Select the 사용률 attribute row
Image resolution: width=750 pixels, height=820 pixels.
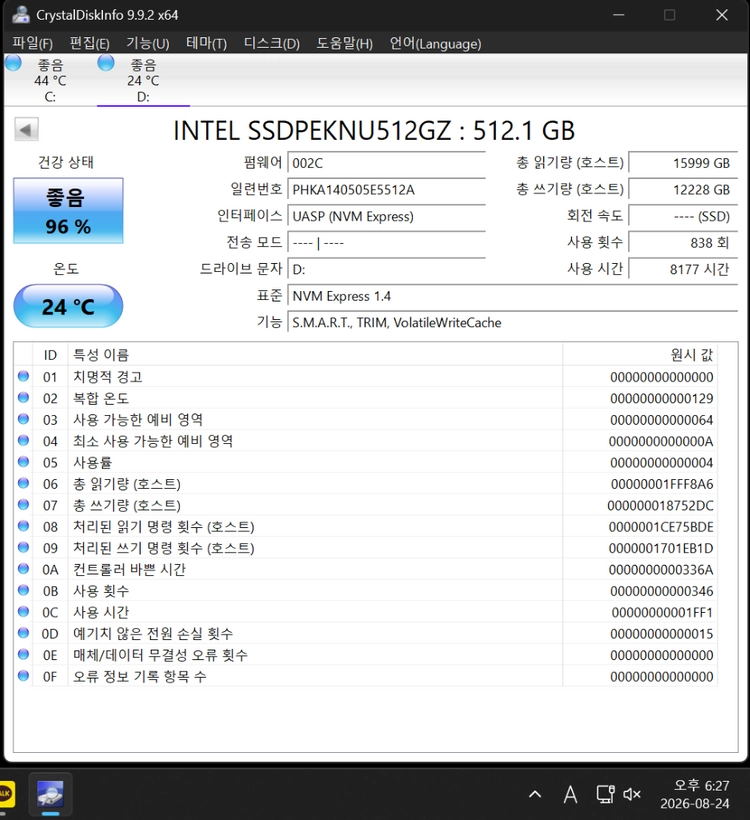coord(366,462)
